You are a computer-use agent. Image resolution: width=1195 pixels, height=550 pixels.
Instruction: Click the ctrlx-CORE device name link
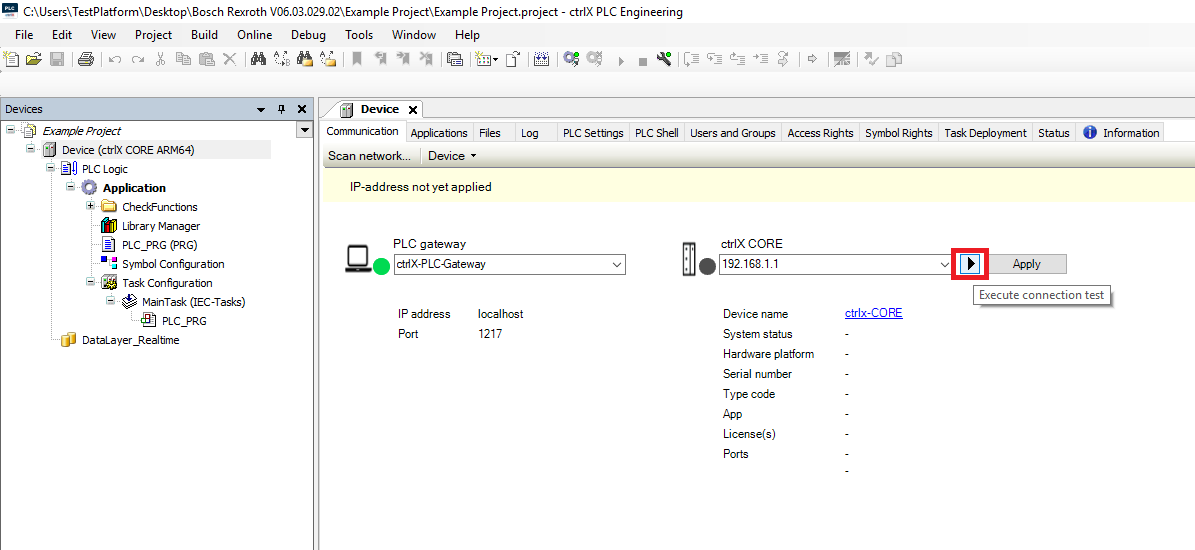(x=873, y=313)
